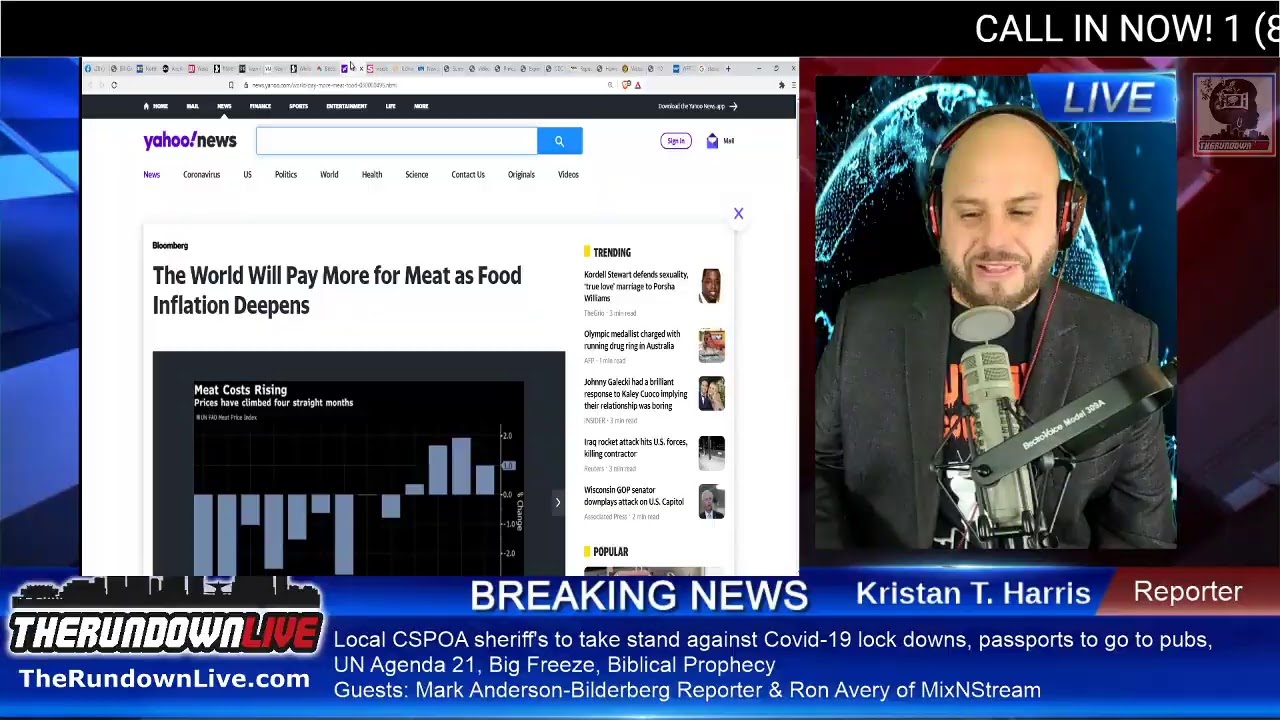
Task: Reload the page with browser refresh icon
Action: 114,85
